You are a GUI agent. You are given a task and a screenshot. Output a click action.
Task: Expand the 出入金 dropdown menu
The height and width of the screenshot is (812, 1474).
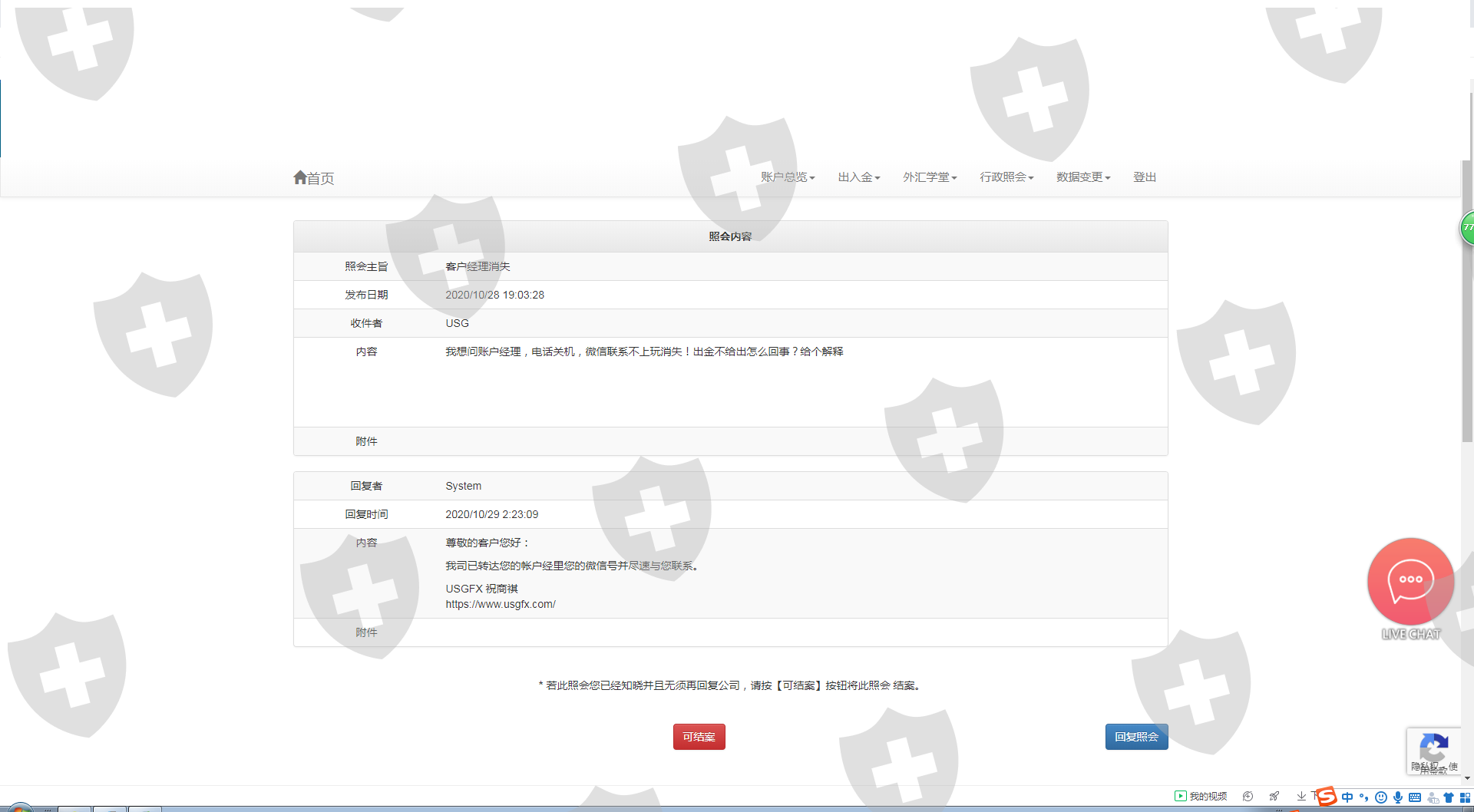click(x=858, y=177)
